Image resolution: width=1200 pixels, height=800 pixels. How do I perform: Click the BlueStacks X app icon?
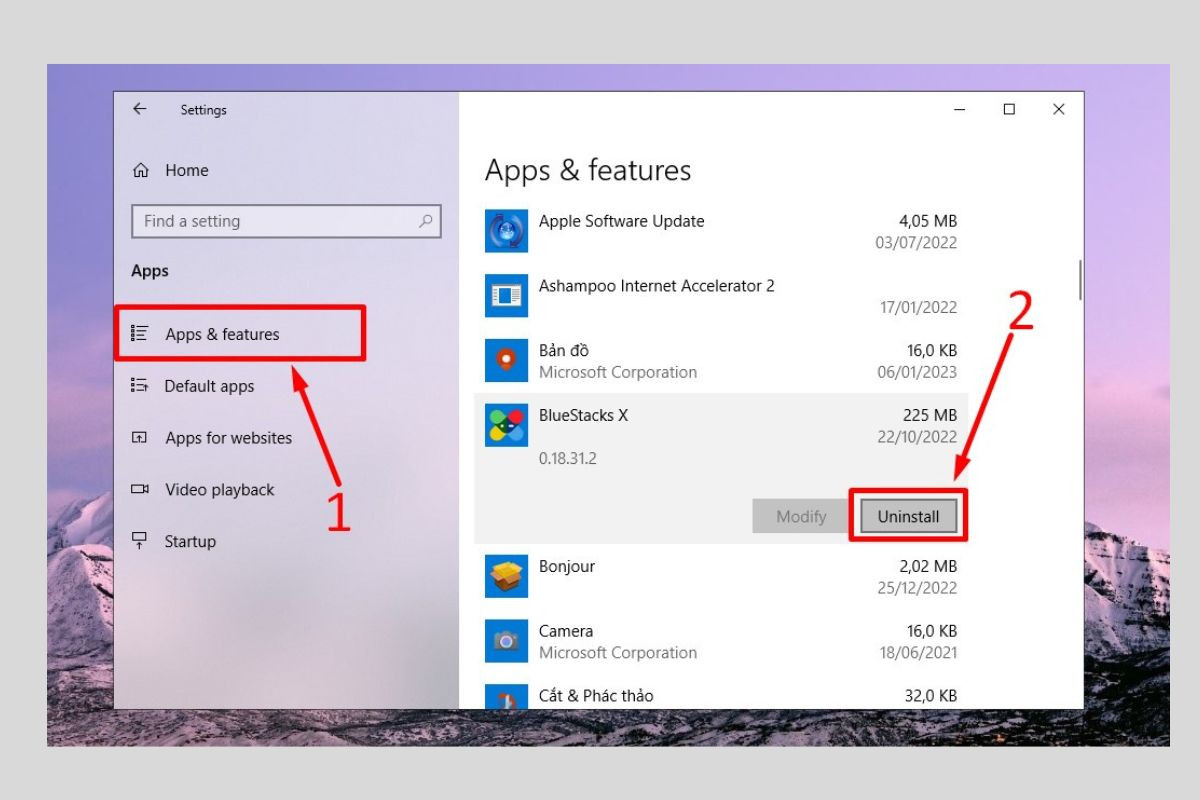[506, 425]
